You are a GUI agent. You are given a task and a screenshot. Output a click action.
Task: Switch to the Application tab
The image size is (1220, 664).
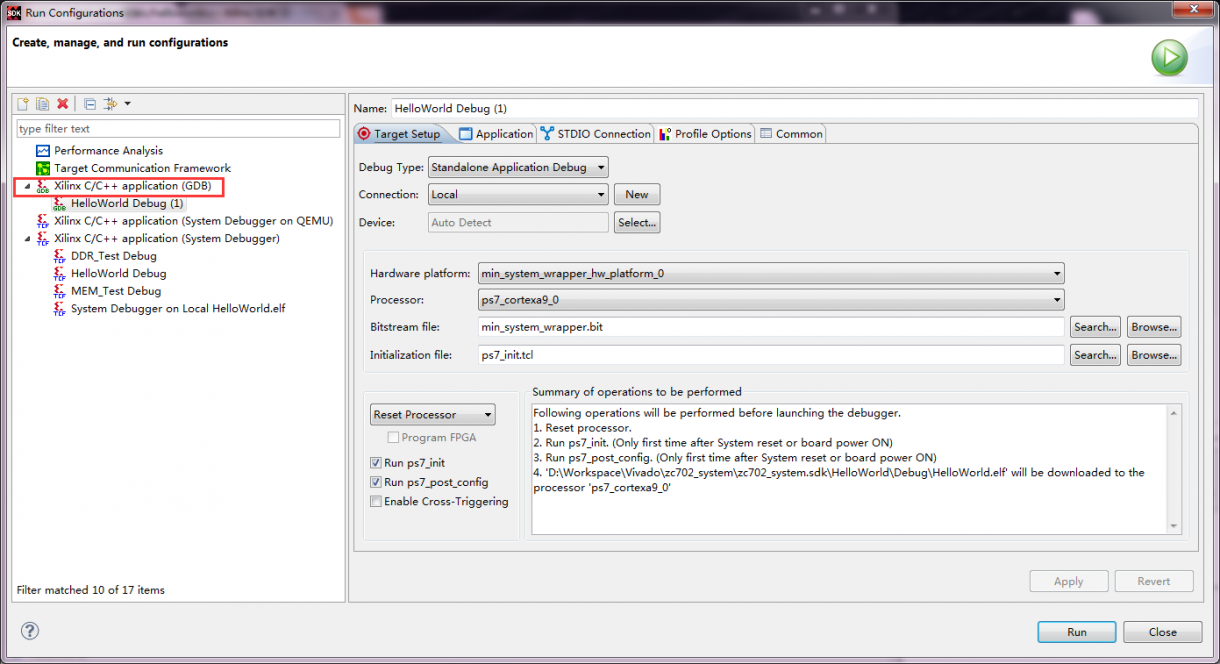pyautogui.click(x=496, y=134)
